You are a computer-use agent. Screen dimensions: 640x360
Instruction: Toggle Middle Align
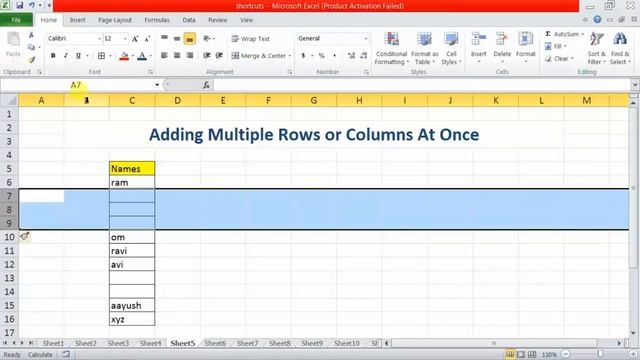pyautogui.click(x=177, y=38)
